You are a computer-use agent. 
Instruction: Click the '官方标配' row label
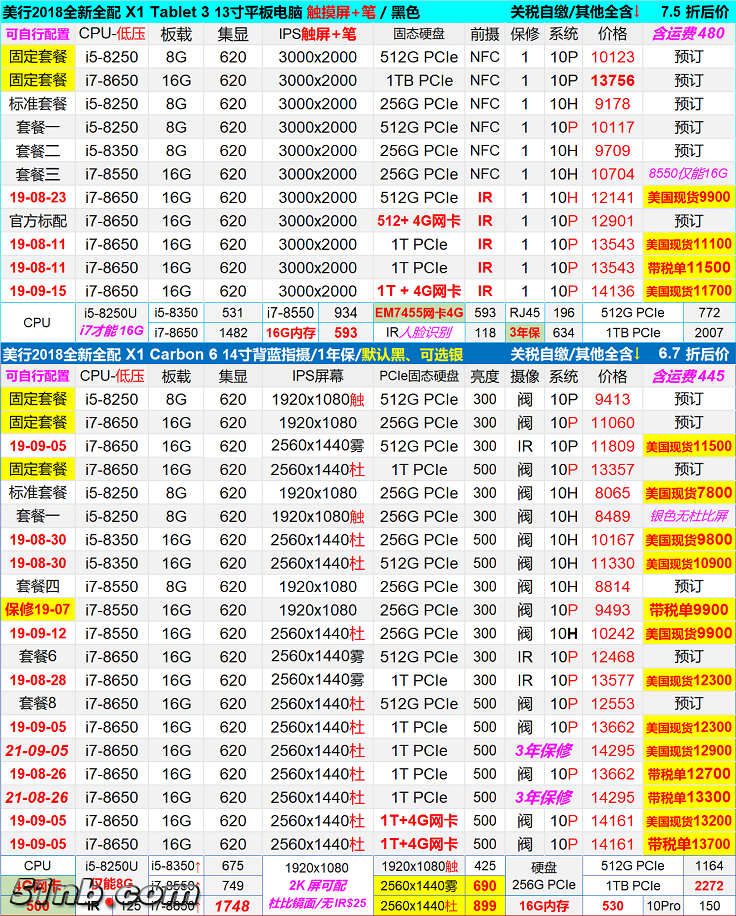click(38, 221)
